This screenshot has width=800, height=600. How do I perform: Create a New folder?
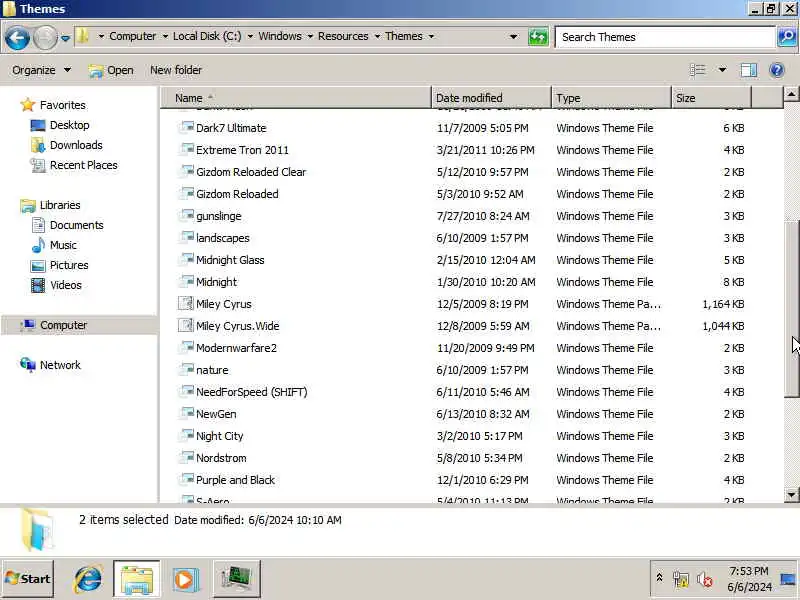176,70
